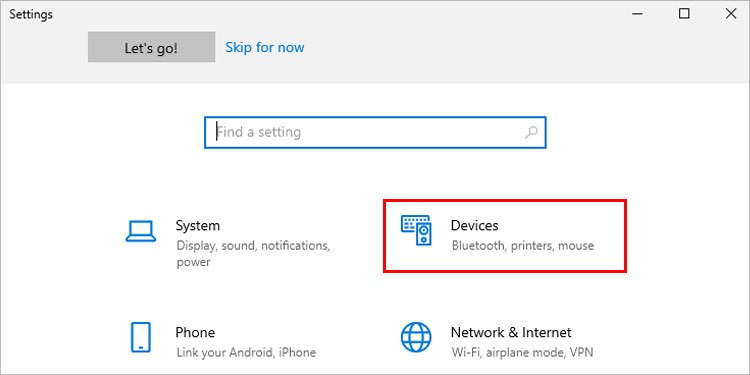
Task: Minimize the Settings window
Action: point(637,14)
